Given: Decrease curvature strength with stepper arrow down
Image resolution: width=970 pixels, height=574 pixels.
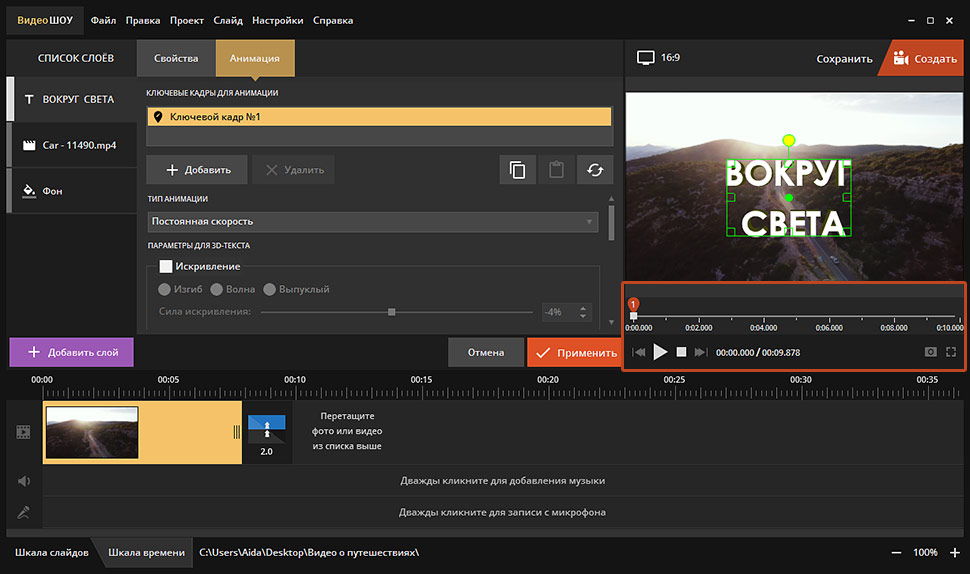Looking at the screenshot, I should 583,316.
